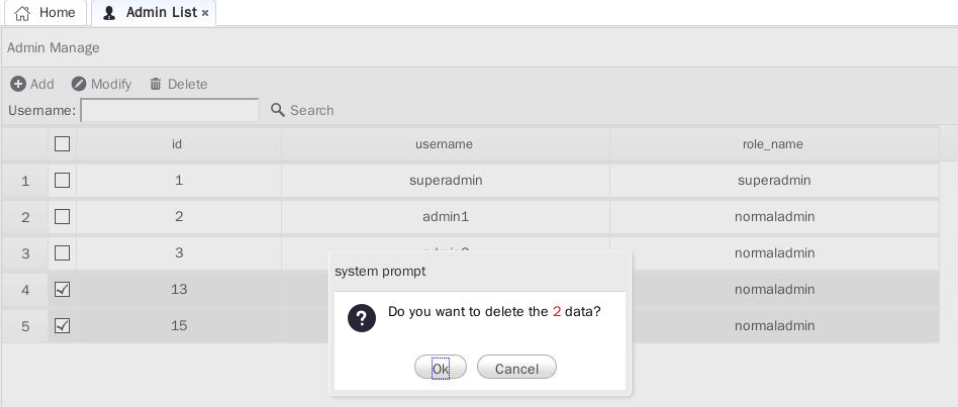Image resolution: width=958 pixels, height=407 pixels.
Task: Click the role_name column header
Action: (773, 144)
